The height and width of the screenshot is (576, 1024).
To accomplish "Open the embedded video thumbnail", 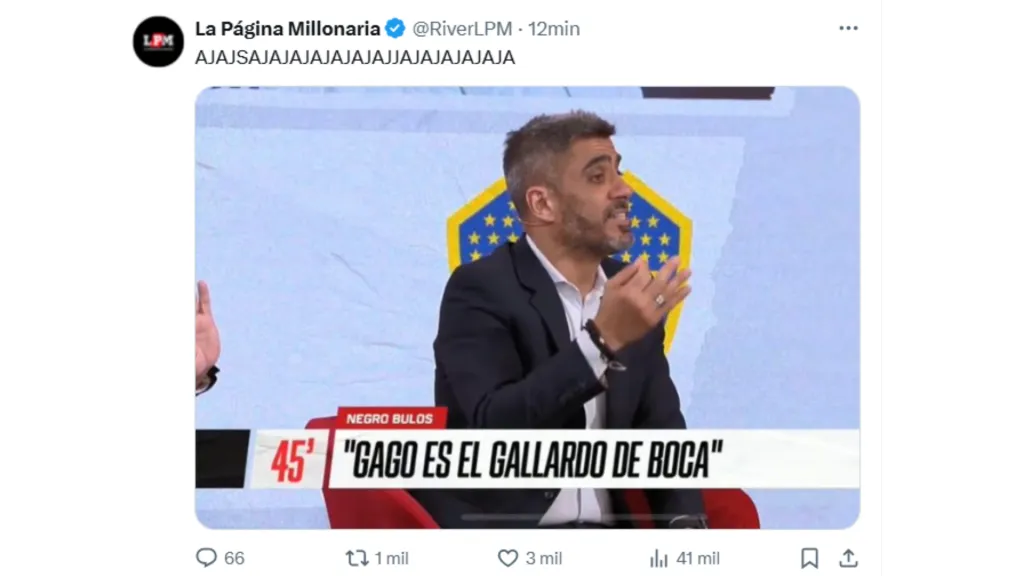I will point(527,308).
